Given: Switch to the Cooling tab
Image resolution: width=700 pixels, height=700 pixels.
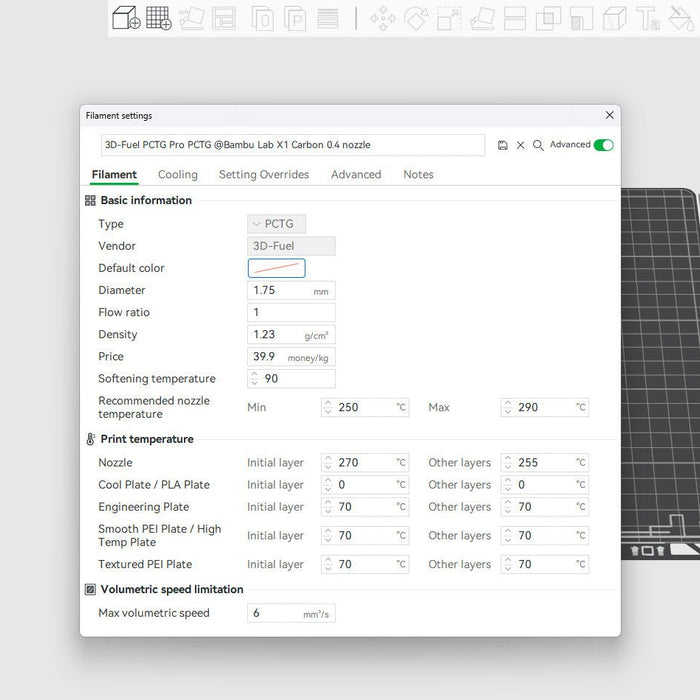Looking at the screenshot, I should tap(178, 175).
